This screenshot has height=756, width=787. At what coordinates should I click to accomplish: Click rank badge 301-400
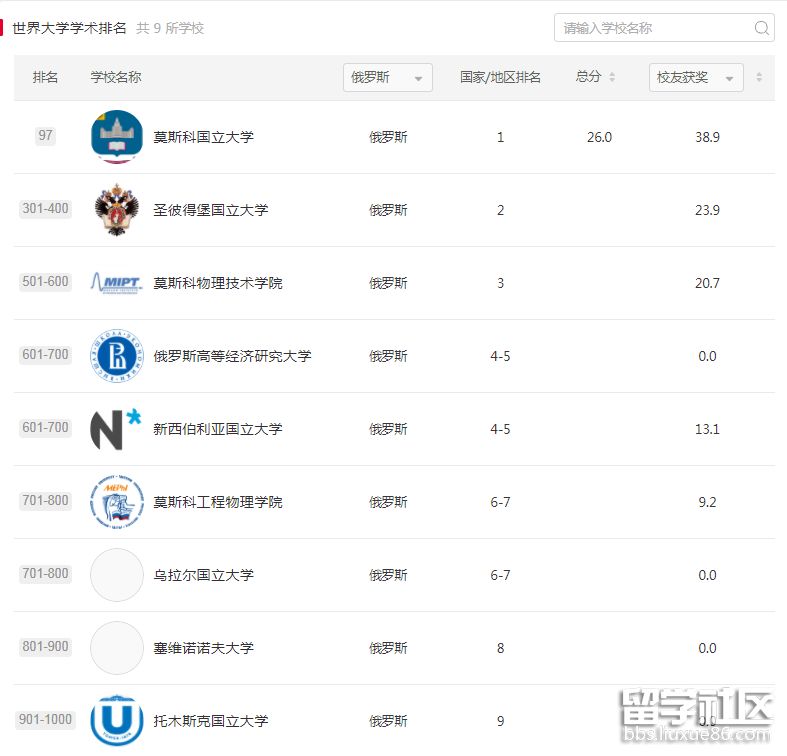(45, 208)
